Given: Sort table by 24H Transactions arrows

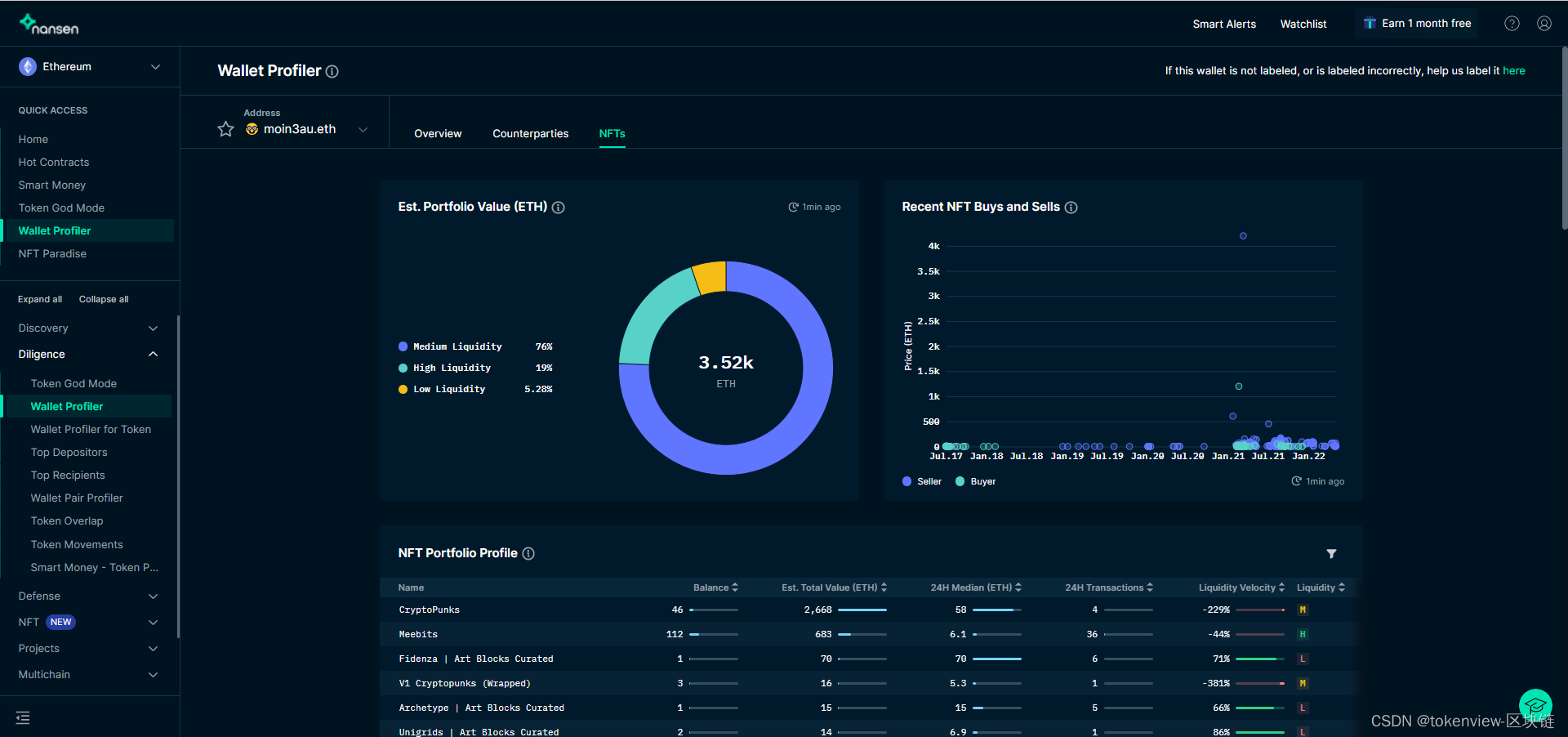Looking at the screenshot, I should (1150, 587).
